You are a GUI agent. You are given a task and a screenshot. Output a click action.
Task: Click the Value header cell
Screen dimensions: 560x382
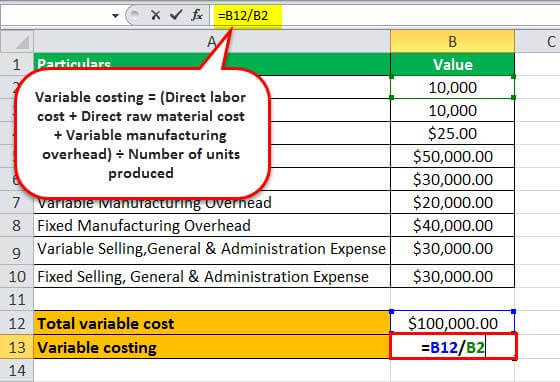pyautogui.click(x=452, y=64)
